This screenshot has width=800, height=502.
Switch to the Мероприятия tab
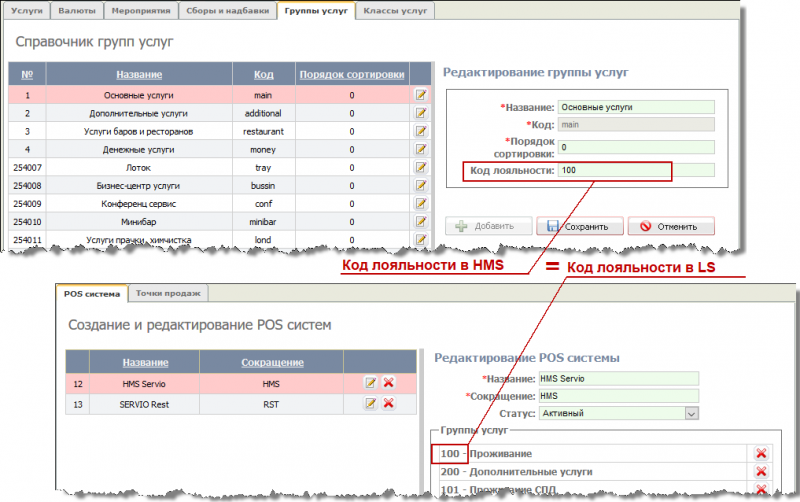[141, 11]
